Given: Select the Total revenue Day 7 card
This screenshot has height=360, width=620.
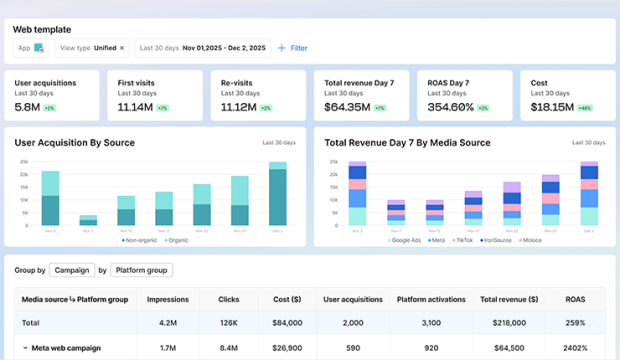Looking at the screenshot, I should [x=361, y=95].
